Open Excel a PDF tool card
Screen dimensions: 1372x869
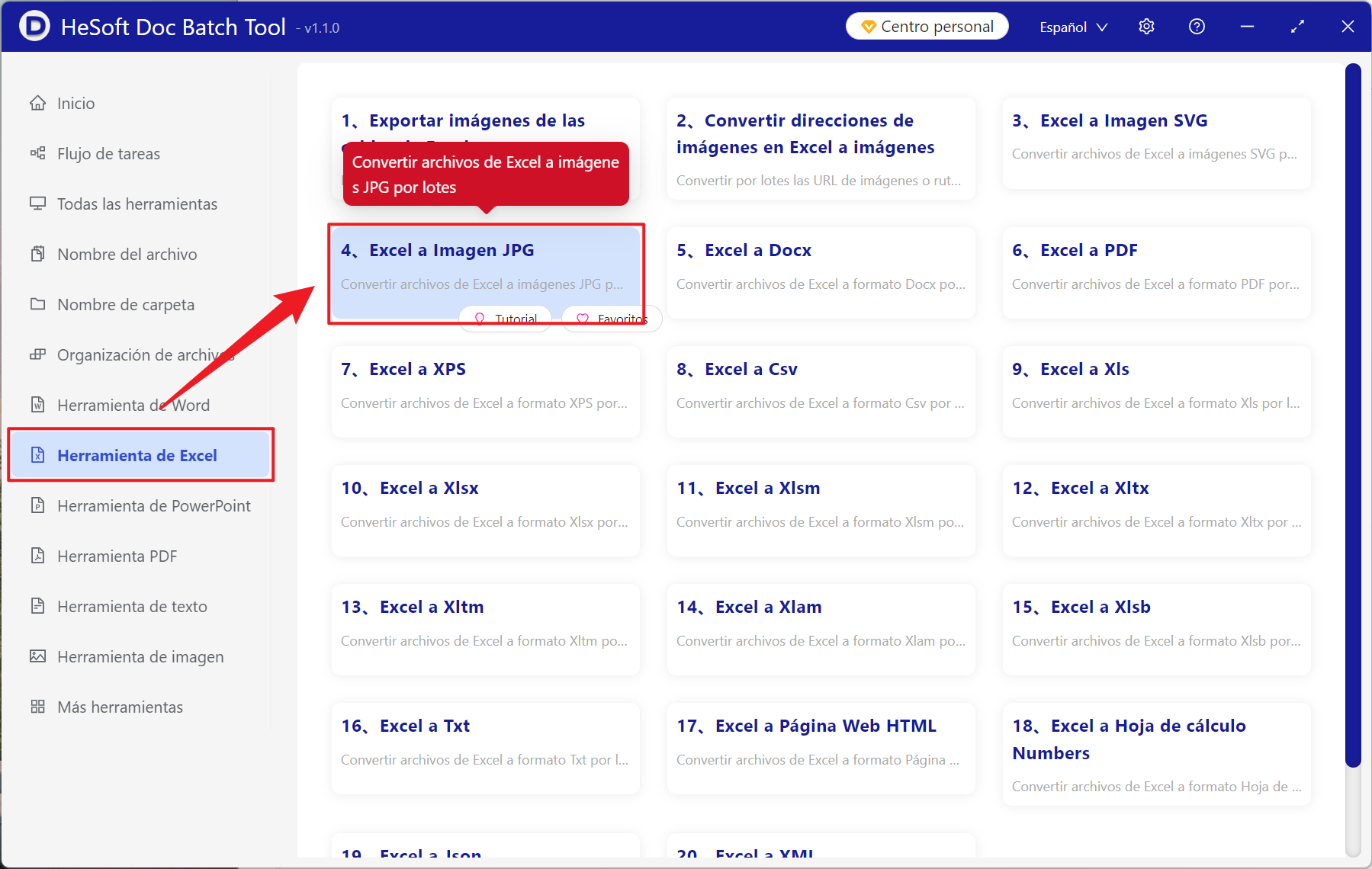pos(1157,273)
